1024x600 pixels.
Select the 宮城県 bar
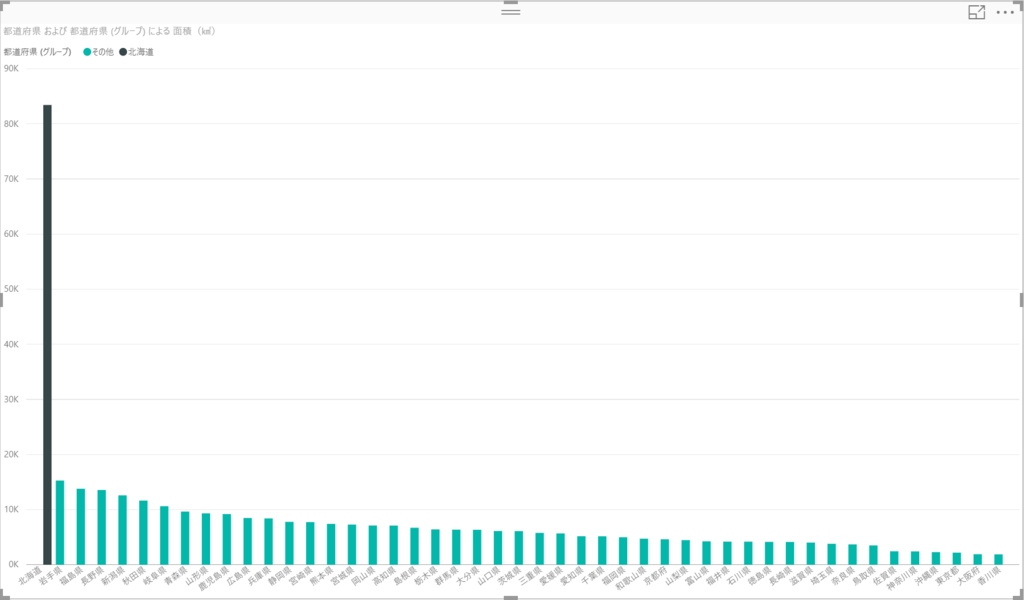point(352,544)
